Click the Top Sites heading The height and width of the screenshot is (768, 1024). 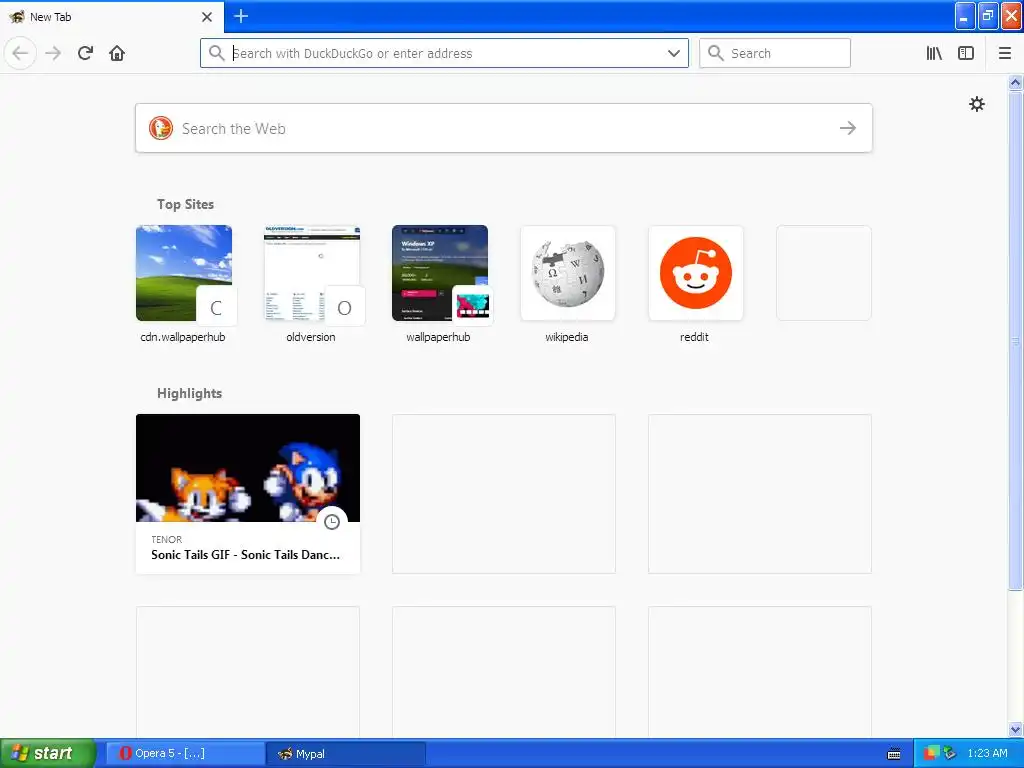coord(185,204)
